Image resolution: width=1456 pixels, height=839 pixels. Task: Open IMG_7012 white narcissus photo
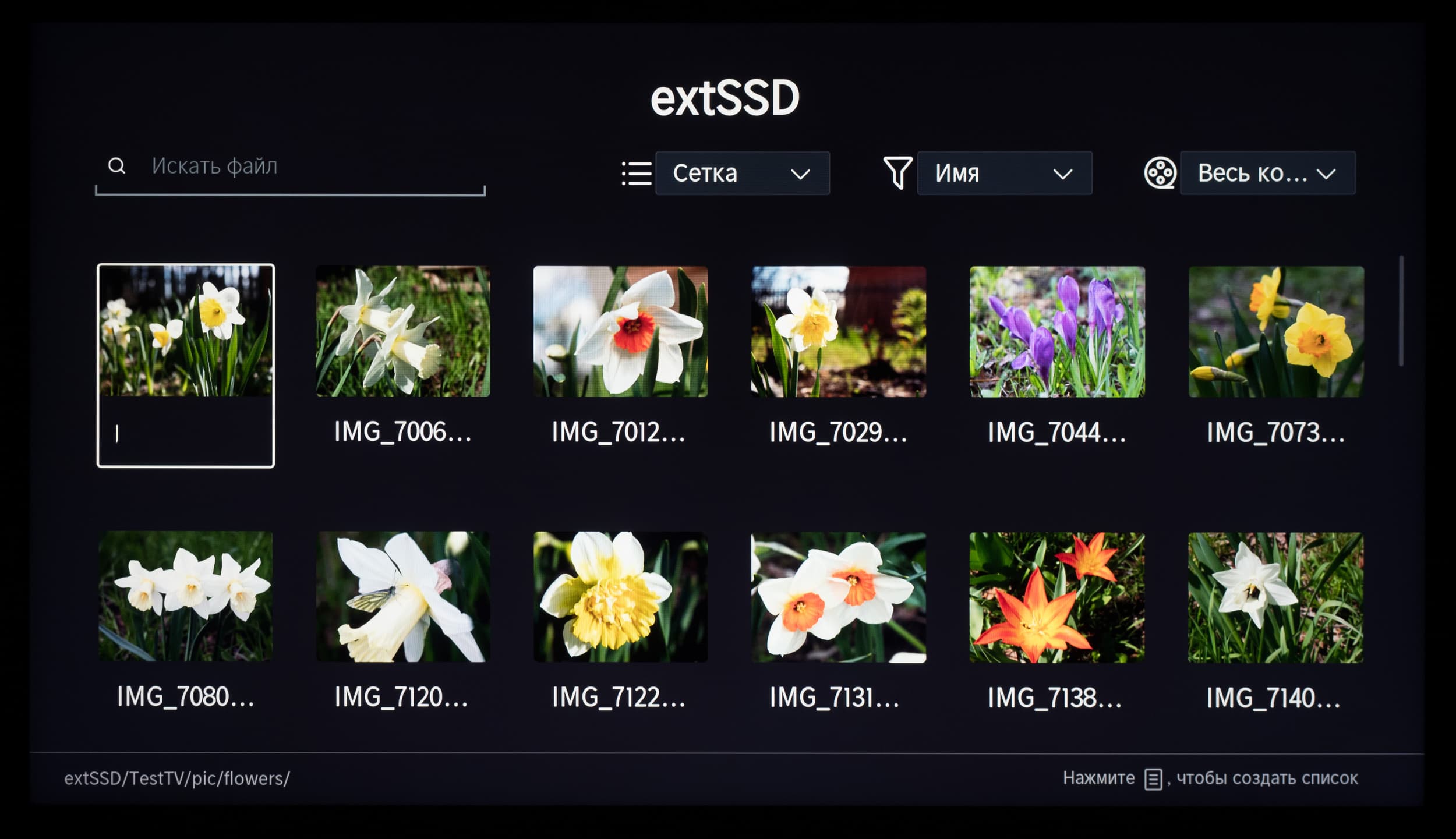tap(620, 331)
